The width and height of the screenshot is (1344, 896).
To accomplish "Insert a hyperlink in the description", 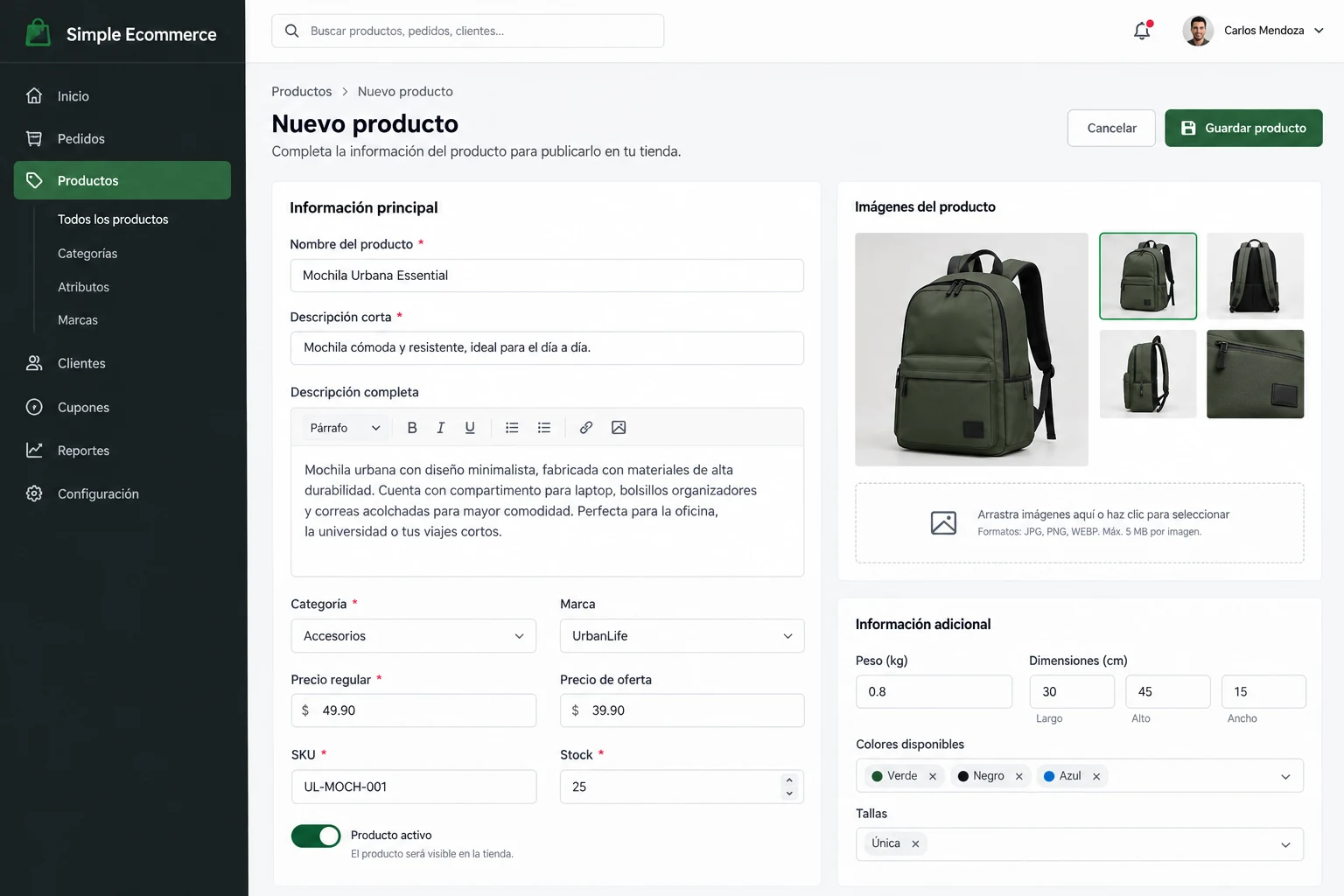I will (586, 428).
